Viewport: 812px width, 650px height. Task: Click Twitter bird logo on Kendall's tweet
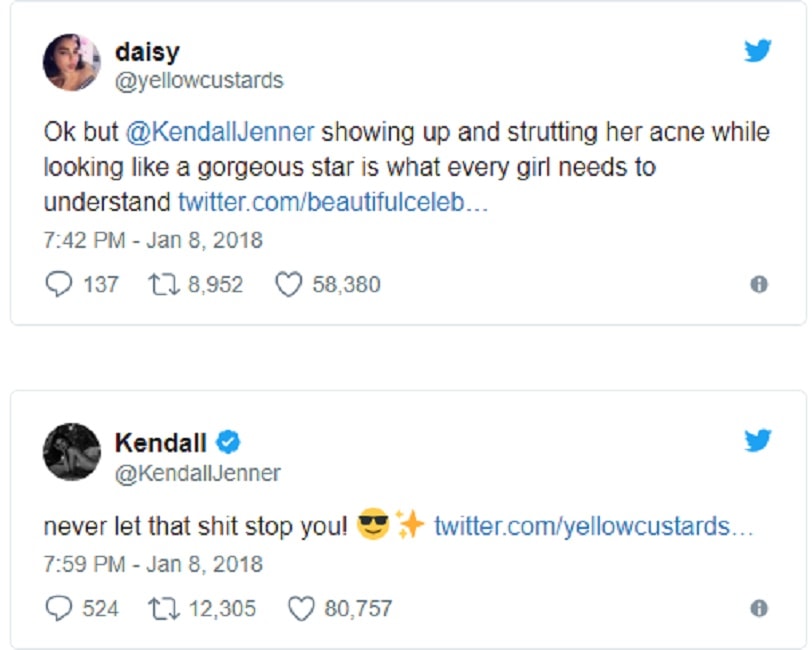point(758,440)
